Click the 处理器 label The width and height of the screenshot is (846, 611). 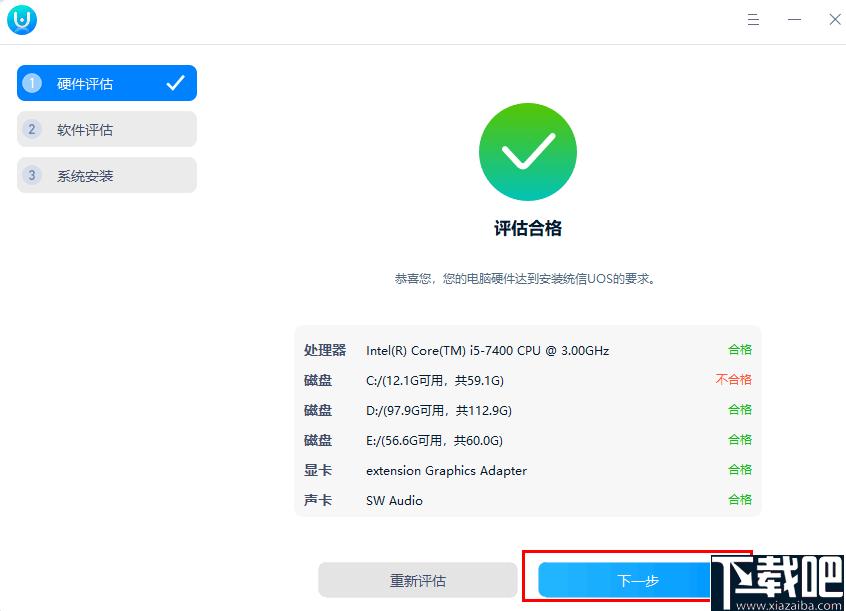325,350
